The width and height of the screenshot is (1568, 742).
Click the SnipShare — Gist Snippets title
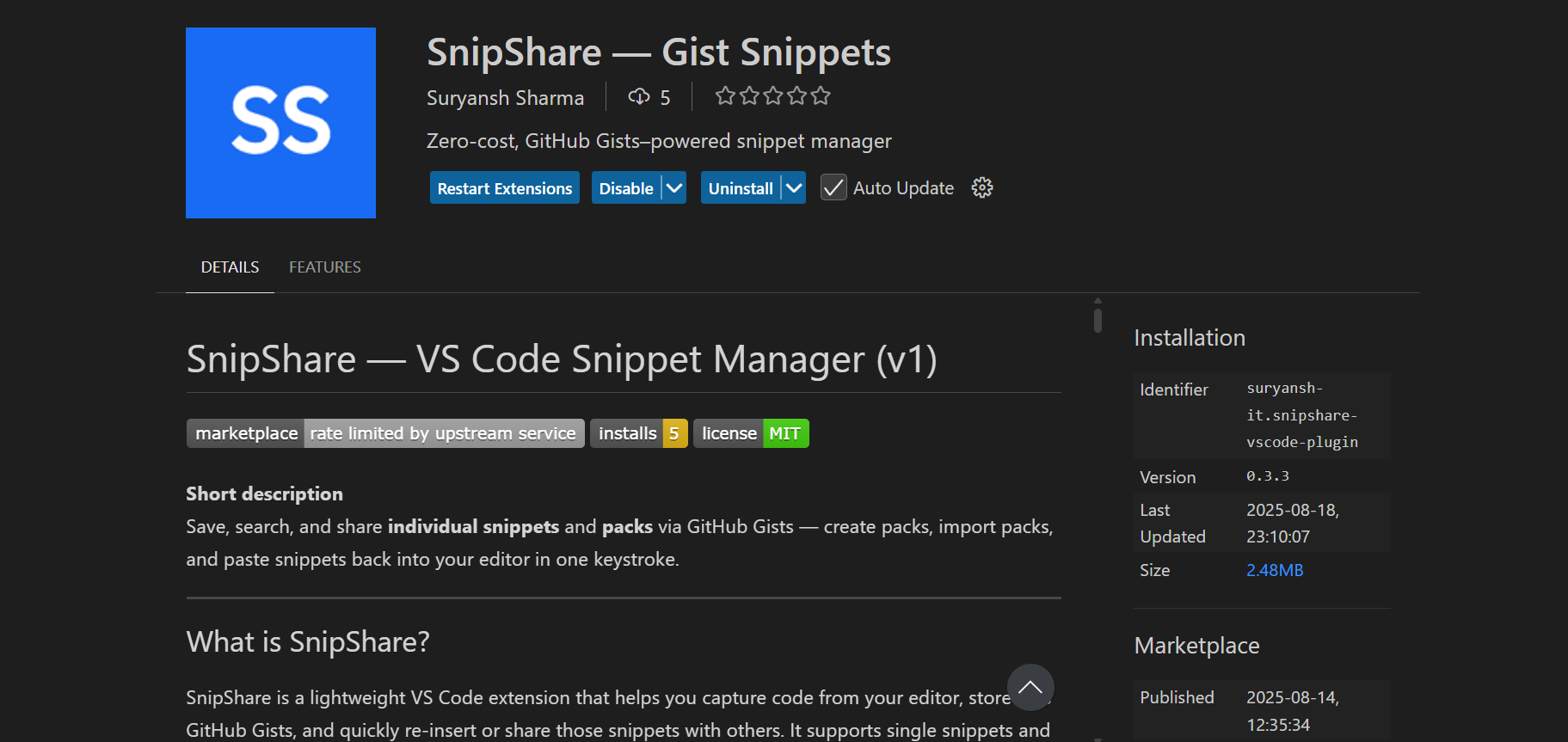(x=658, y=52)
